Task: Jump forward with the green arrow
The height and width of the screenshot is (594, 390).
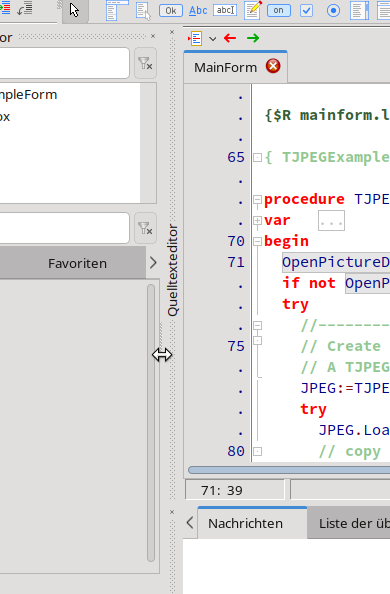Action: (x=253, y=38)
